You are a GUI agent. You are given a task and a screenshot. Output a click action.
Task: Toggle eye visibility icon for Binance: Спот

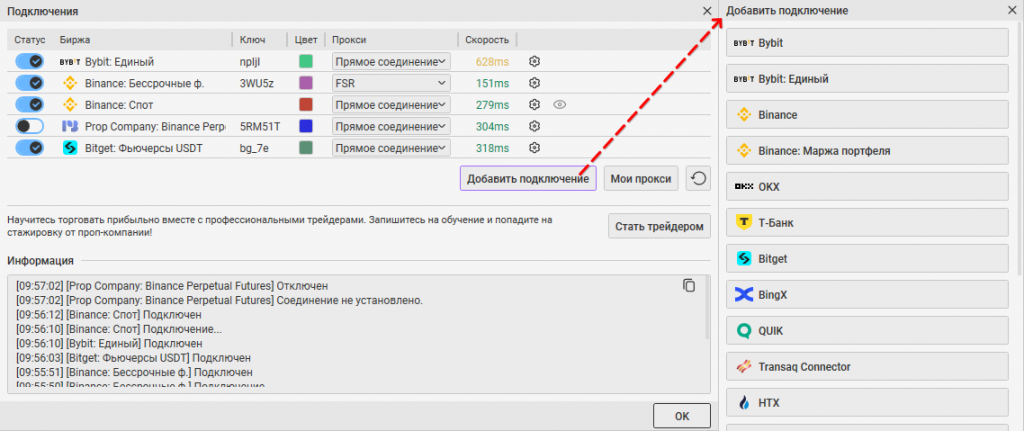click(559, 104)
